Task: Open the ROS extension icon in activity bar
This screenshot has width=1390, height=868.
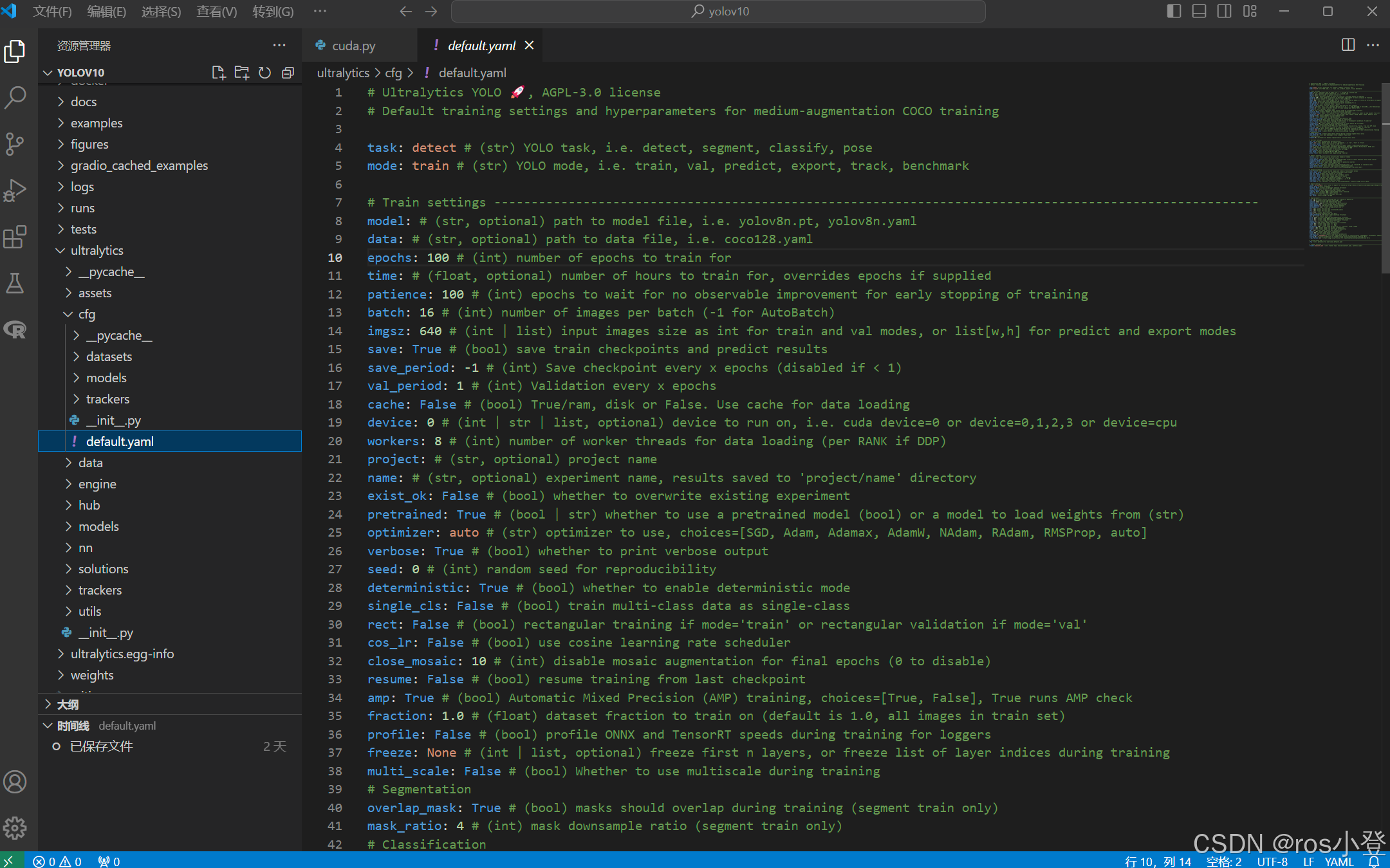Action: coord(15,329)
